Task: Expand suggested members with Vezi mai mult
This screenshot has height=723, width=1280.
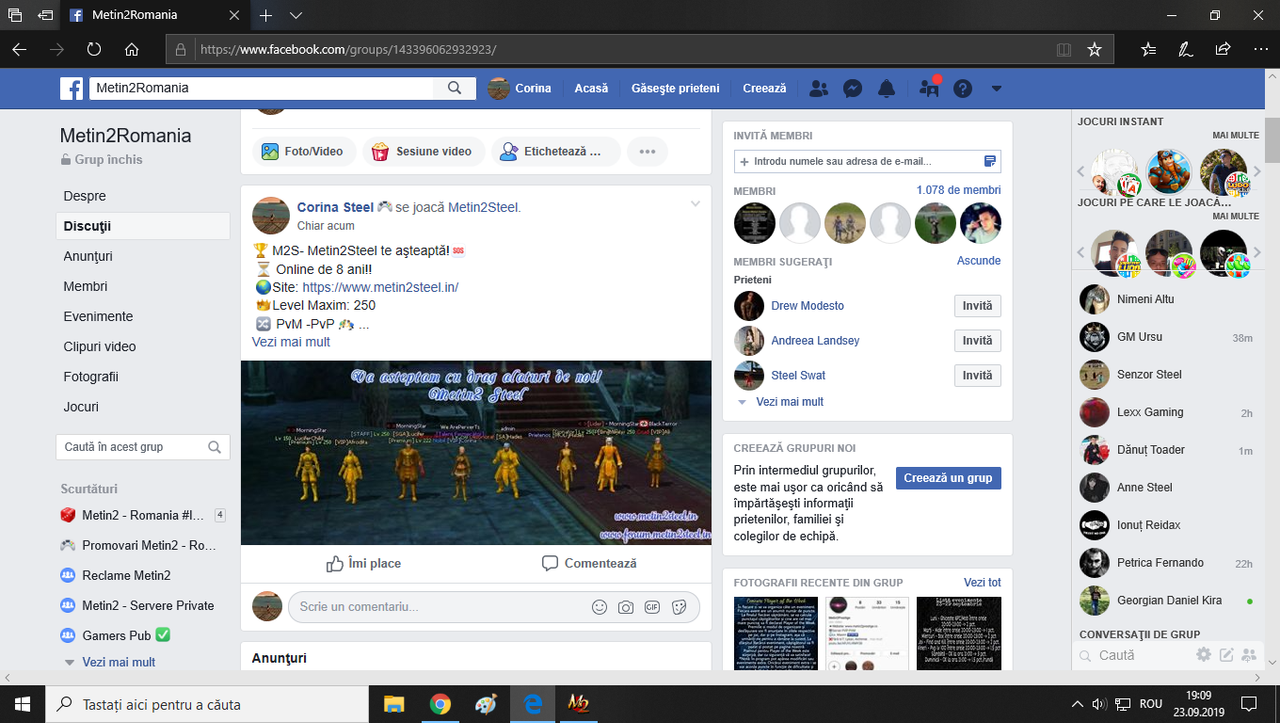Action: coord(790,402)
